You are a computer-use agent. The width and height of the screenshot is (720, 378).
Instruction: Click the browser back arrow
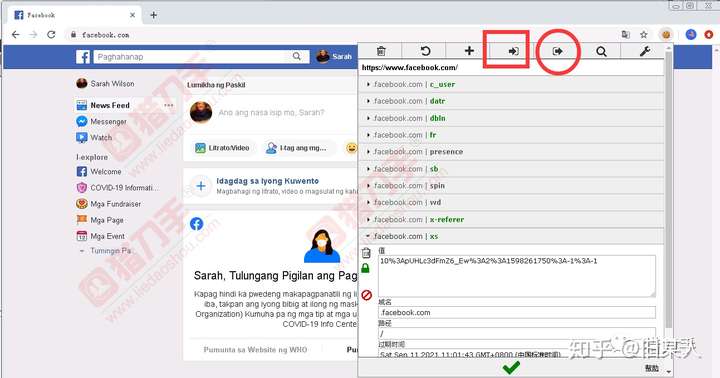pos(16,34)
